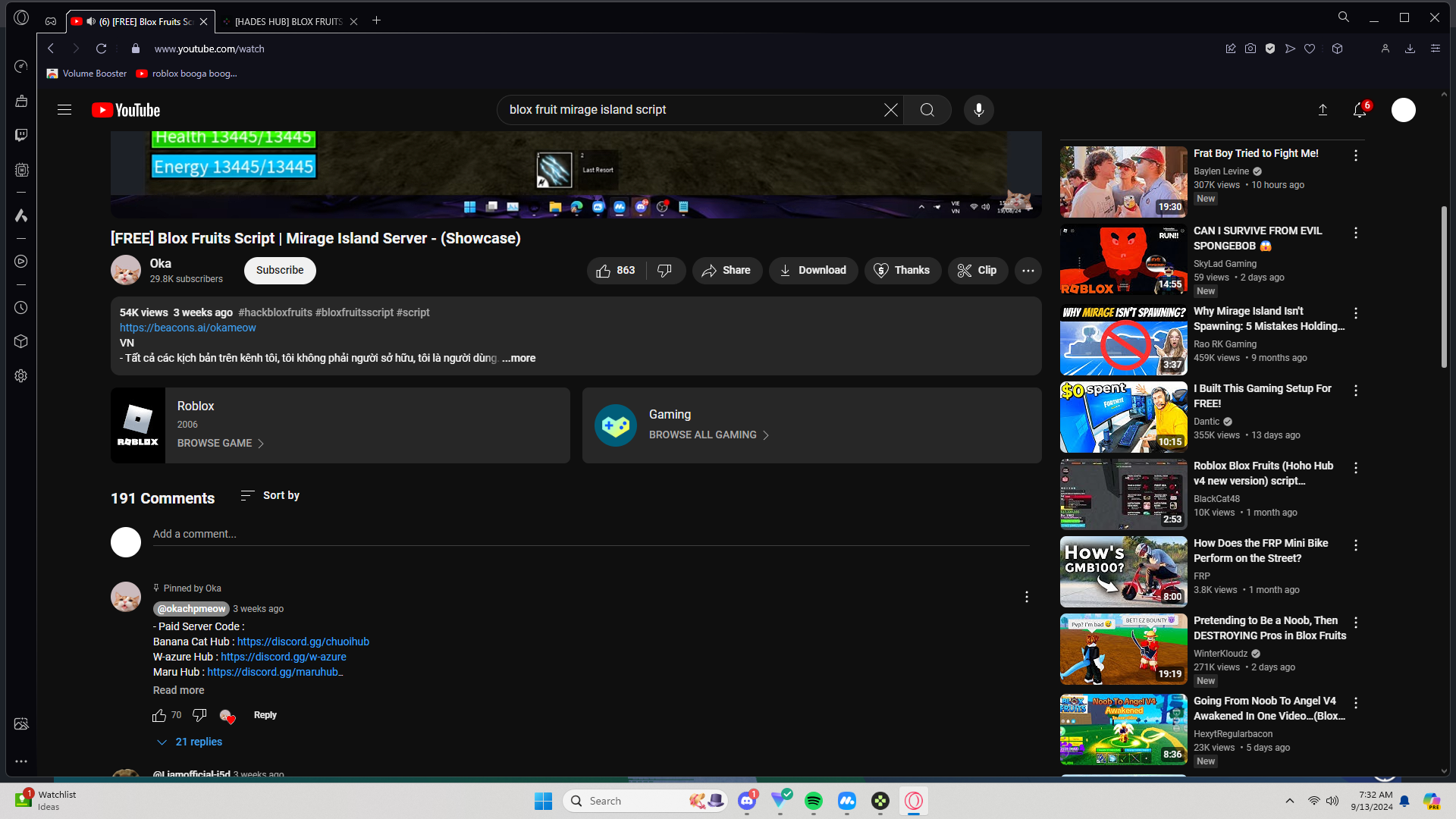Clear the search box with X icon
This screenshot has height=819, width=1456.
[x=891, y=110]
